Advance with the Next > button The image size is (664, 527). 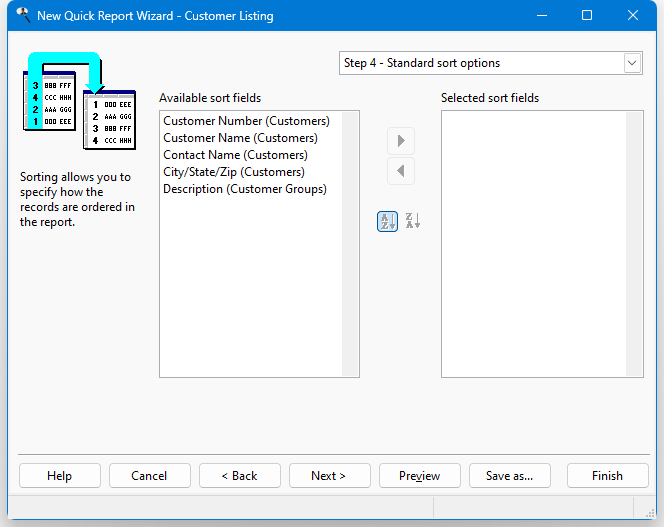coord(329,476)
